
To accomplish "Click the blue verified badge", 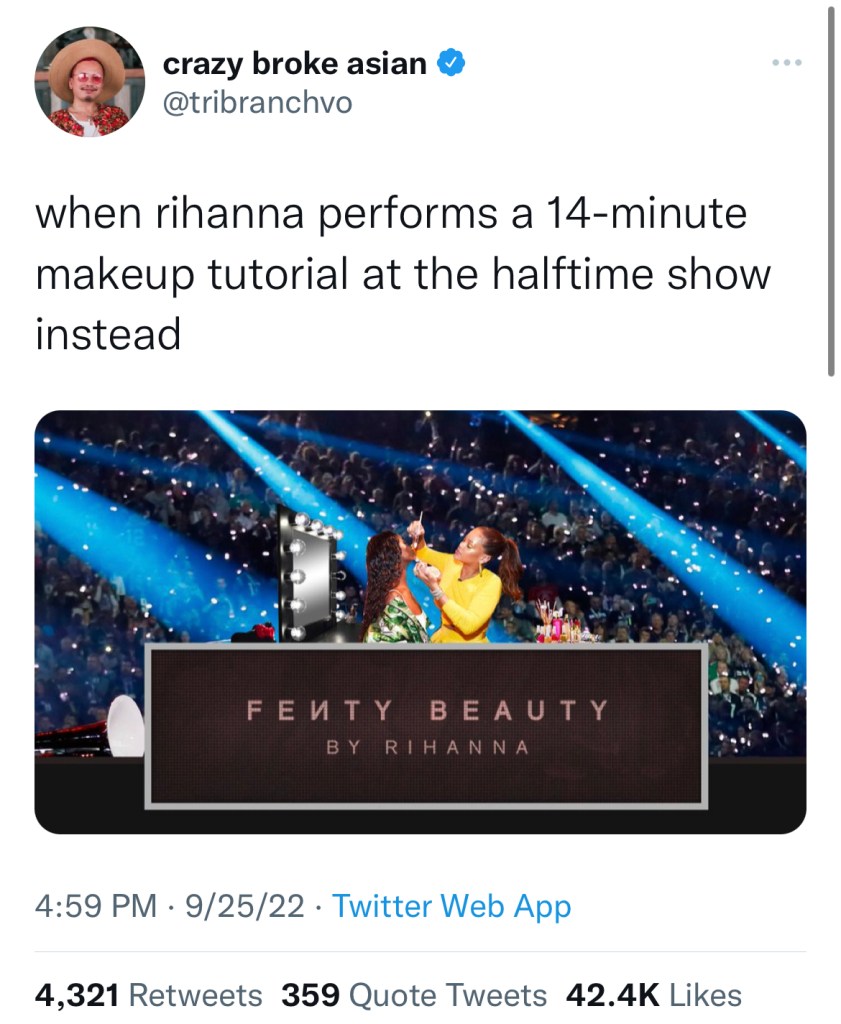I will 450,64.
